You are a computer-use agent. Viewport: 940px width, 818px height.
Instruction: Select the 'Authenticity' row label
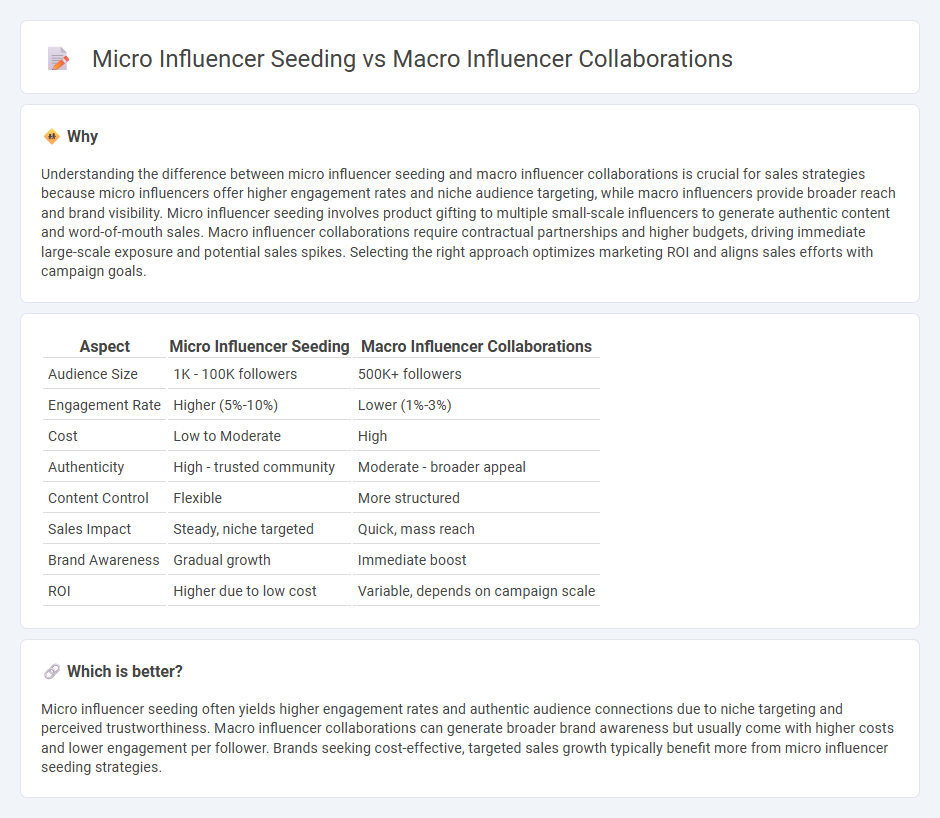tap(86, 467)
